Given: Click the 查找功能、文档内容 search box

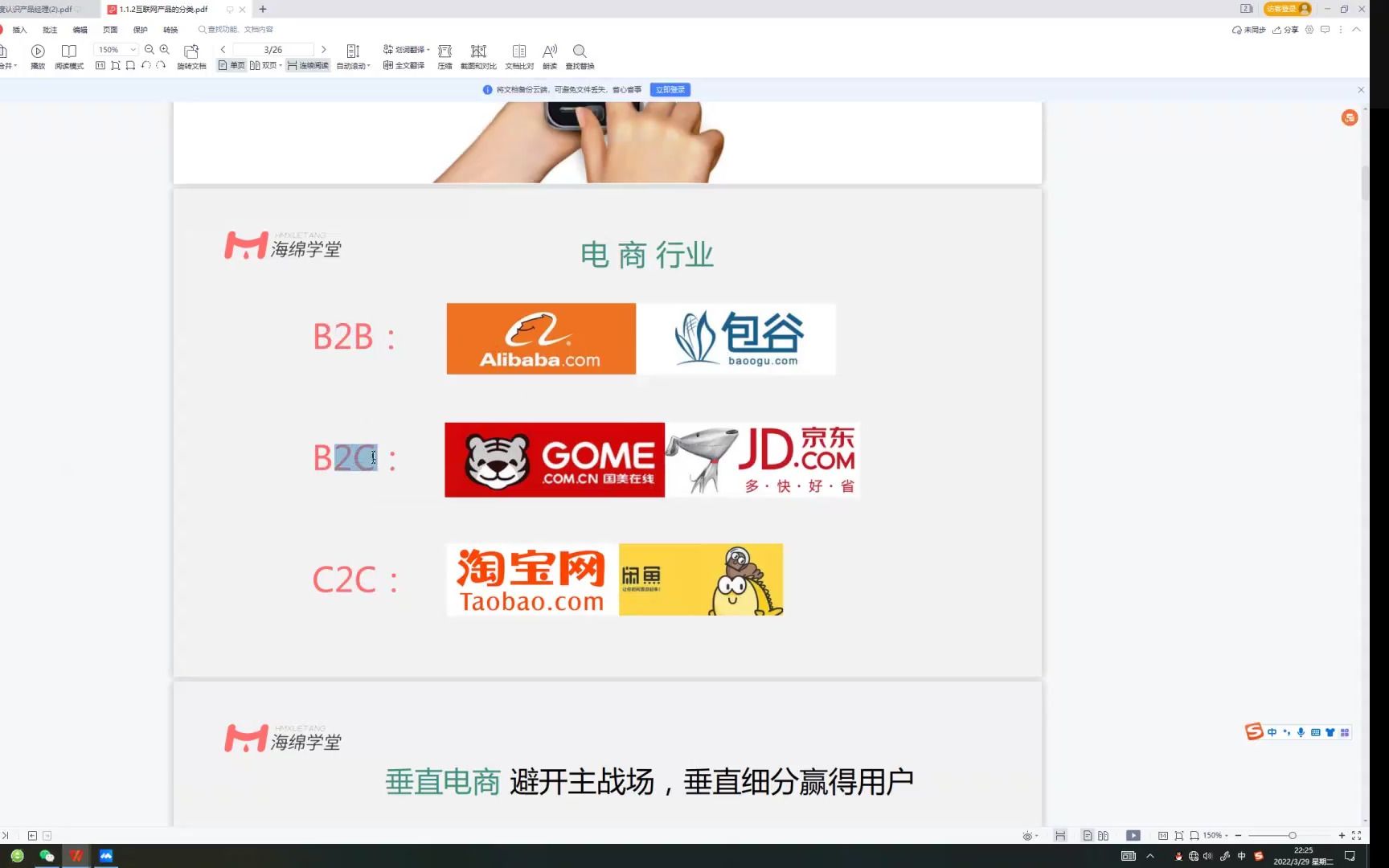Looking at the screenshot, I should 236,30.
